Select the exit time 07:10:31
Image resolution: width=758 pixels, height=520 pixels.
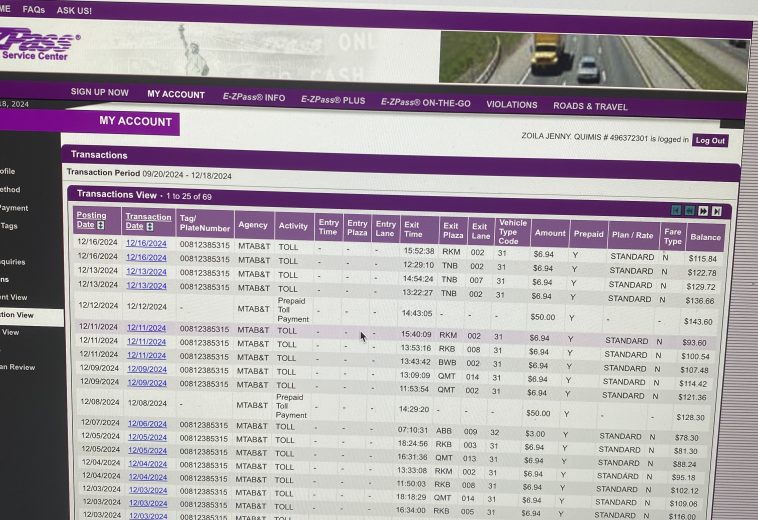coord(413,430)
